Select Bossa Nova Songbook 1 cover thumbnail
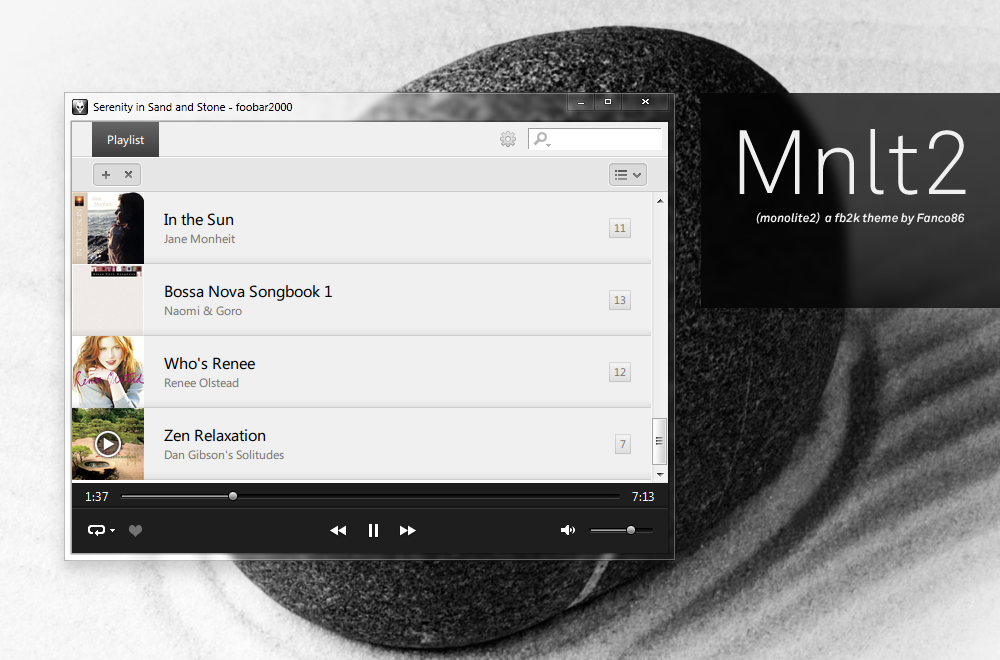 (x=108, y=300)
